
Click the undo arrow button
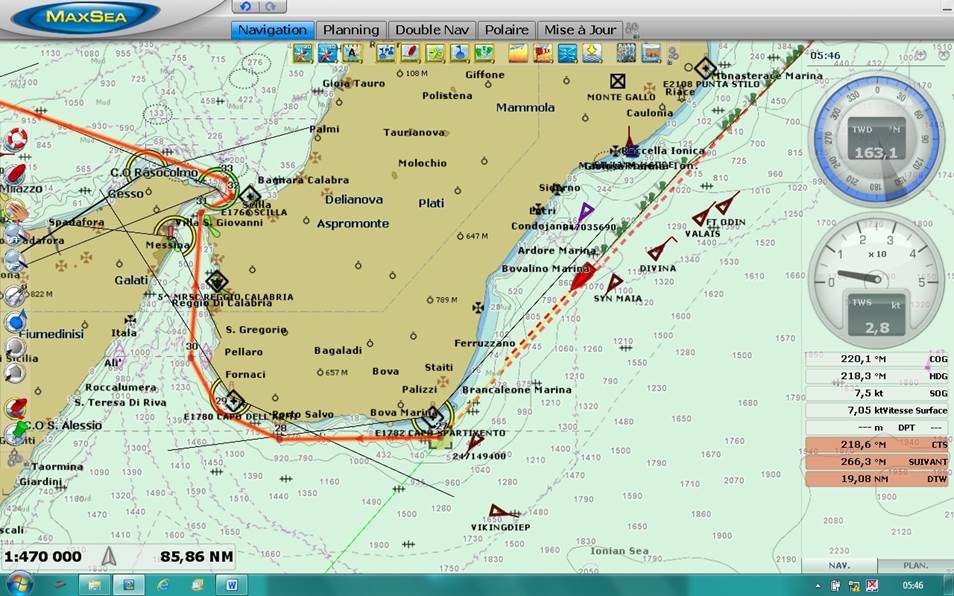point(246,7)
